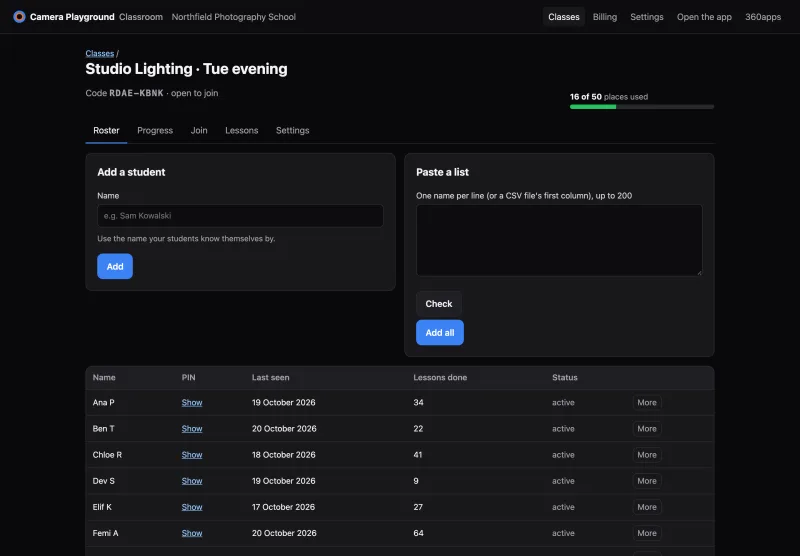Click the Check button
Screen dimensions: 800x556
point(439,304)
